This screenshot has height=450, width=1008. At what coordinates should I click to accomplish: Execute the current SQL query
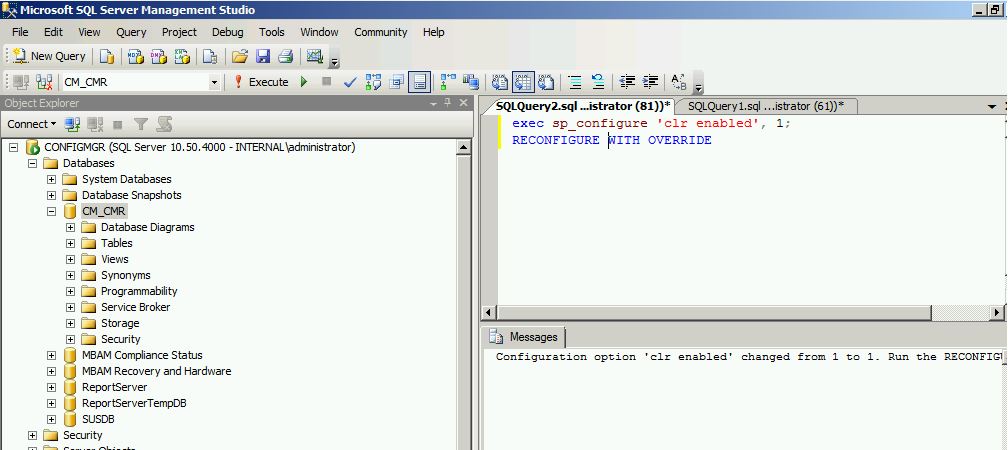(261, 83)
